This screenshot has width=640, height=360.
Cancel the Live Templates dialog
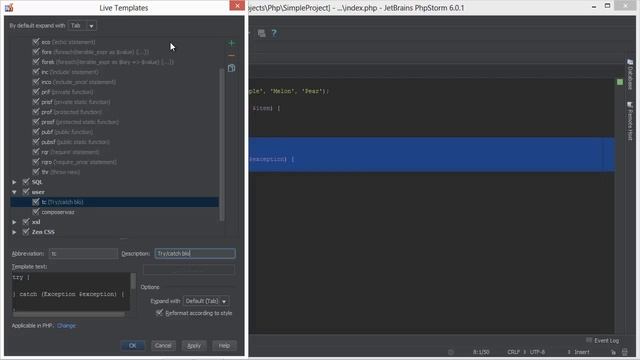pos(163,346)
